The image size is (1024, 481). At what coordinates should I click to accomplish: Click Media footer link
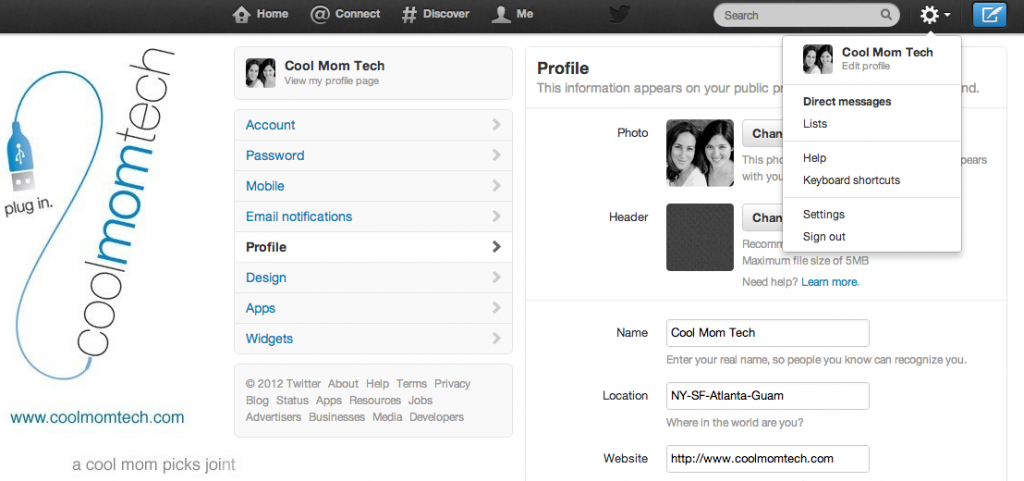[387, 416]
